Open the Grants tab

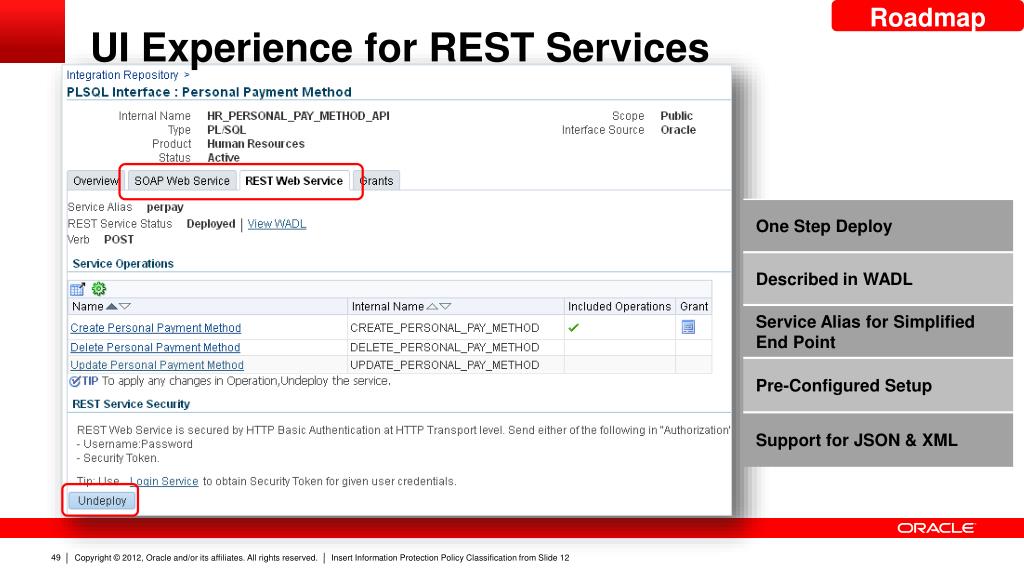[377, 181]
